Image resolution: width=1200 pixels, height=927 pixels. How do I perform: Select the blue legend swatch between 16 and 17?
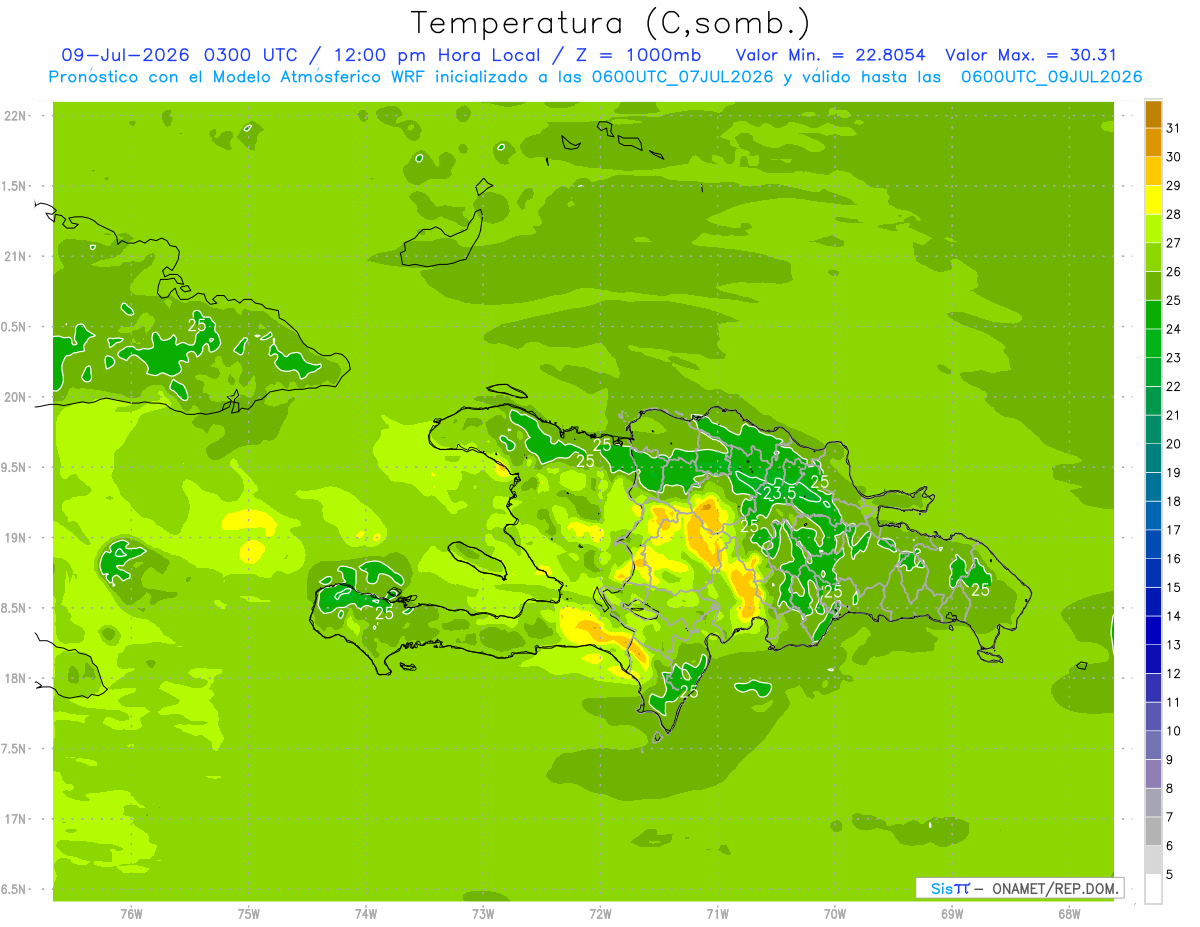pos(1153,545)
